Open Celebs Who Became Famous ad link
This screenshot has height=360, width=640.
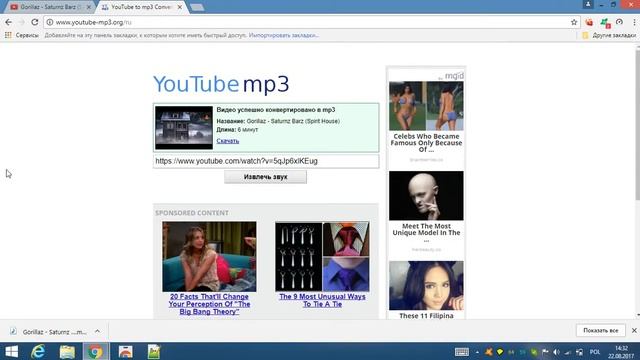click(x=426, y=143)
